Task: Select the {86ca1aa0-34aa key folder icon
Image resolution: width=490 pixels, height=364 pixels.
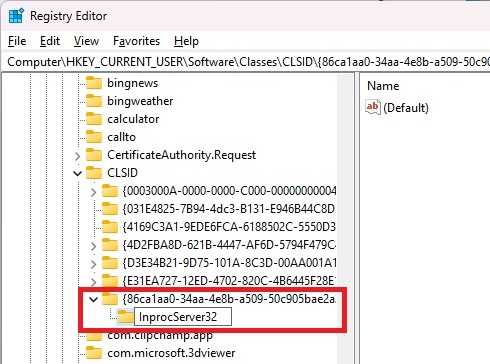Action: pos(110,299)
